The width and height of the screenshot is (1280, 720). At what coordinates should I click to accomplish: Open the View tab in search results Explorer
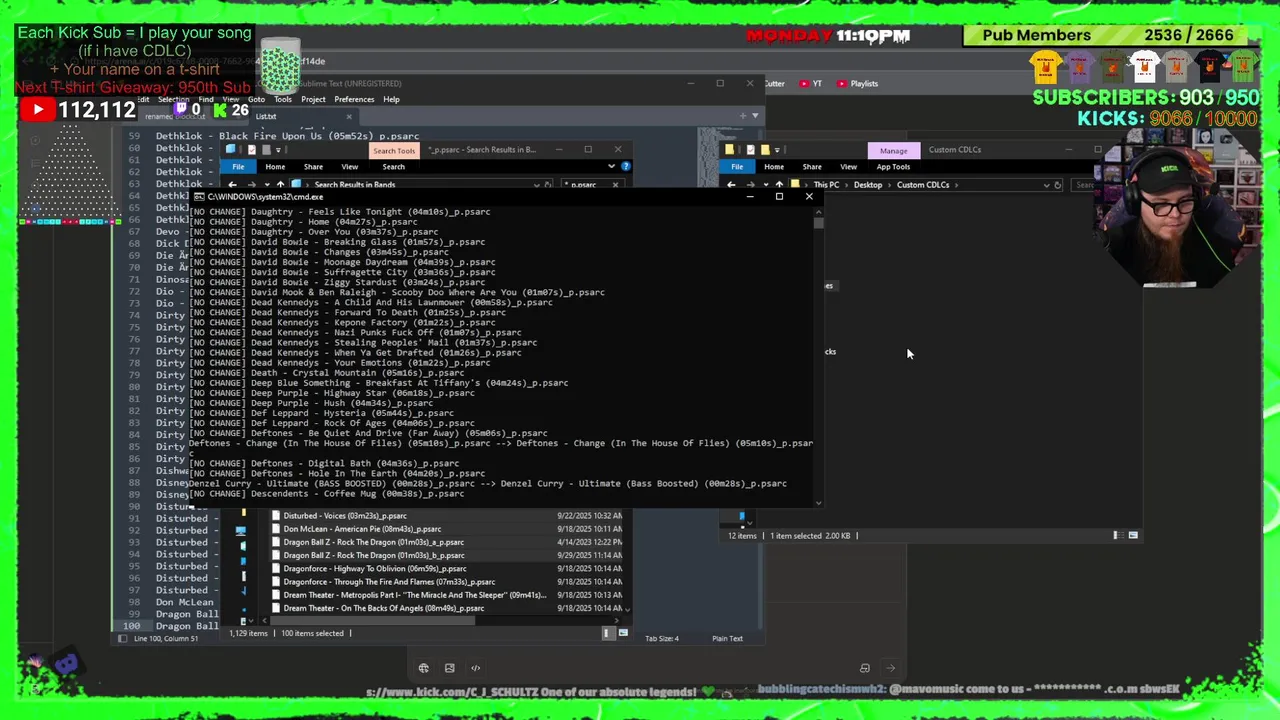tap(349, 167)
